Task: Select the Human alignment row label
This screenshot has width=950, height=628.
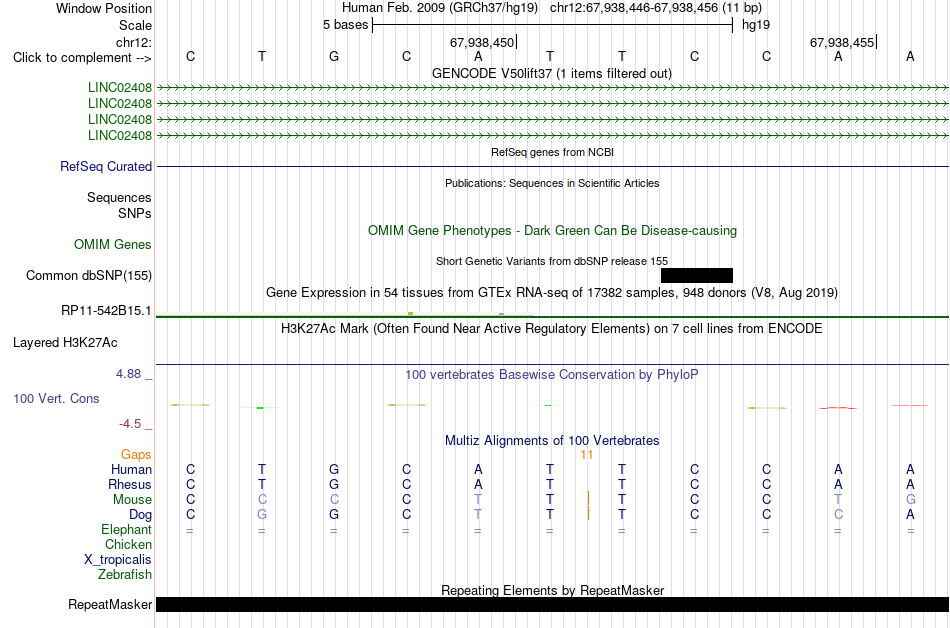Action: pos(131,470)
